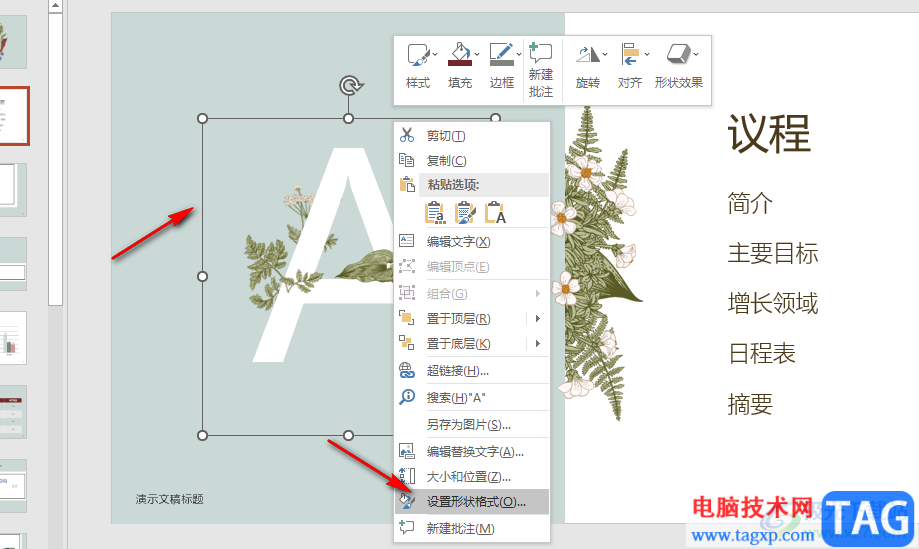Paste as picture icon
The image size is (919, 549).
click(x=465, y=213)
